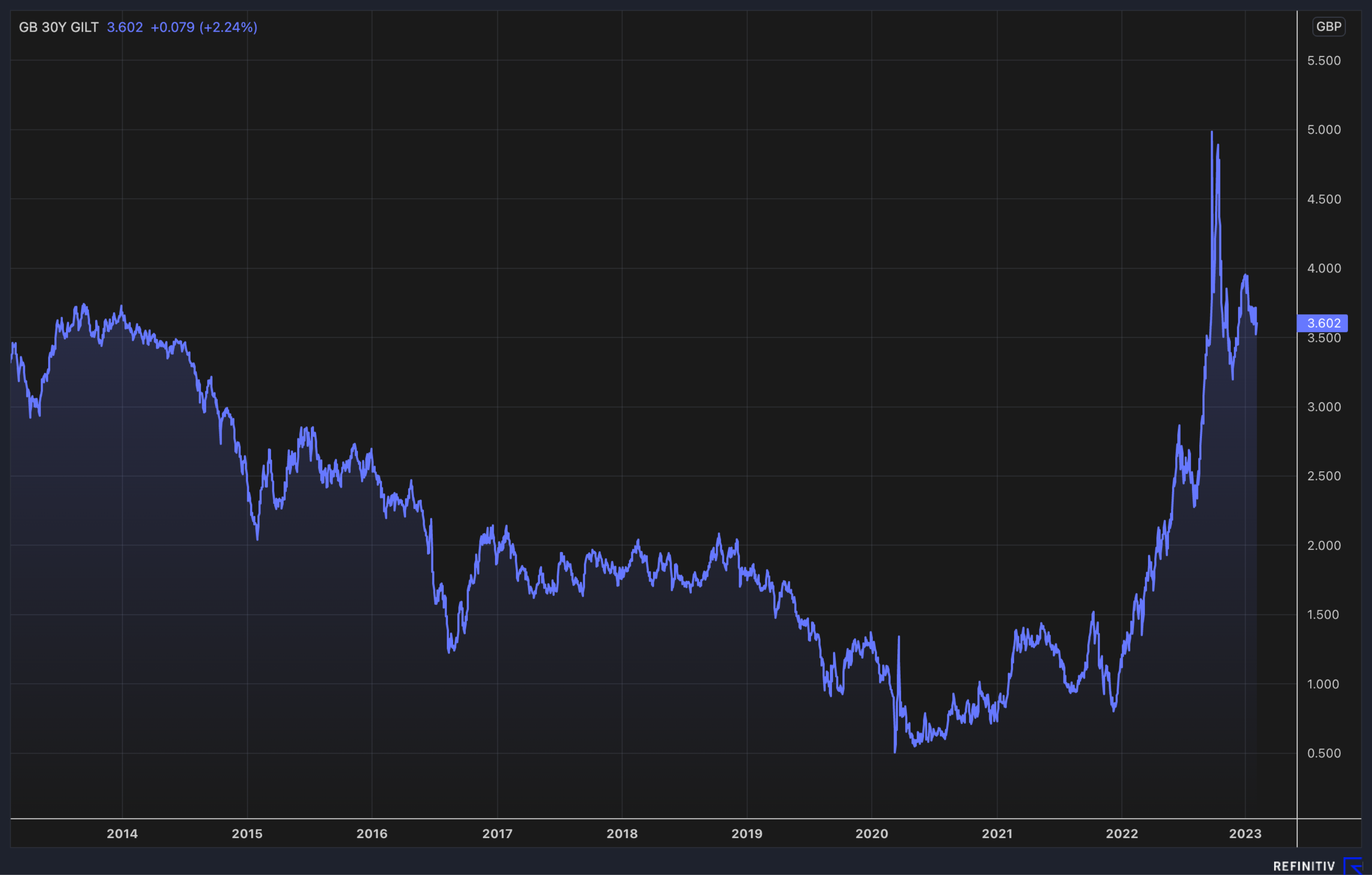1372x875 pixels.
Task: Click the 2022 x-axis label
Action: (1121, 834)
